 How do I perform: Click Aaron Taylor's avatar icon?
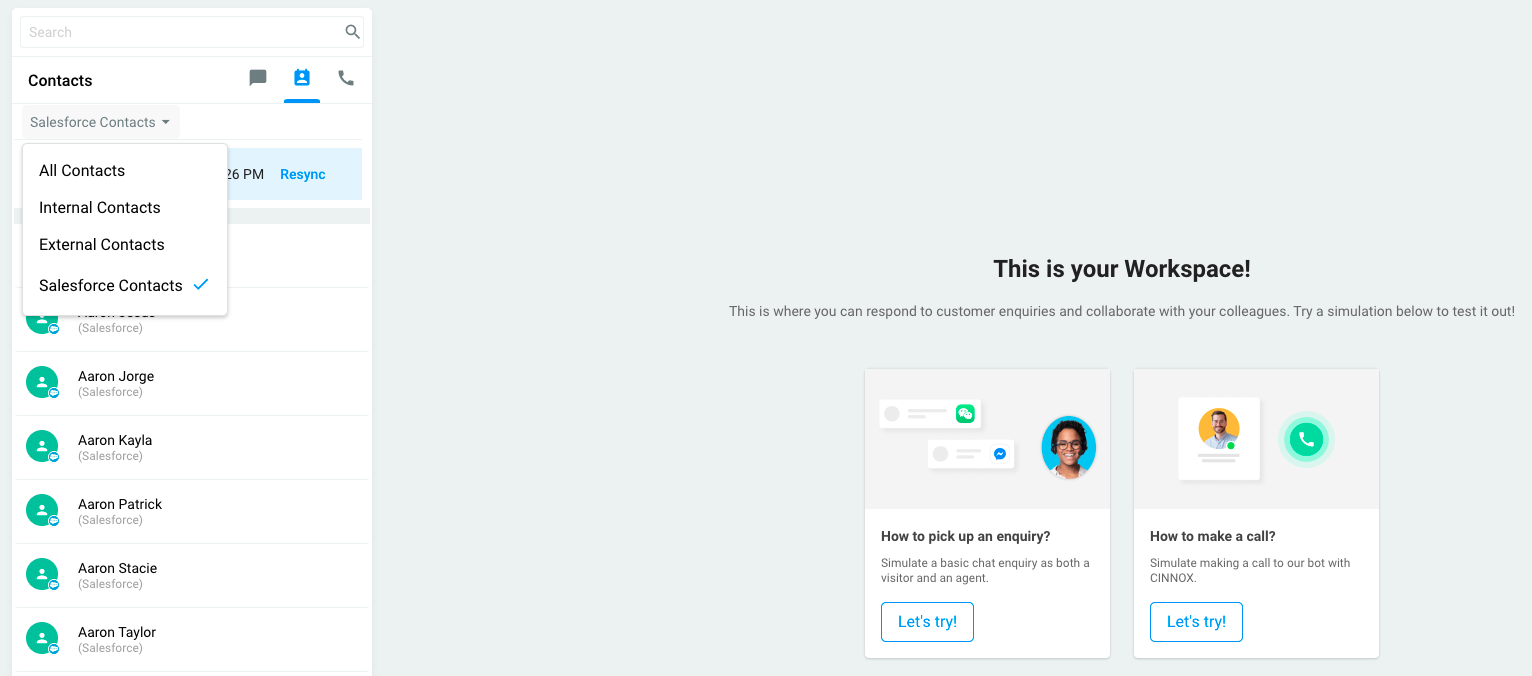[x=42, y=638]
